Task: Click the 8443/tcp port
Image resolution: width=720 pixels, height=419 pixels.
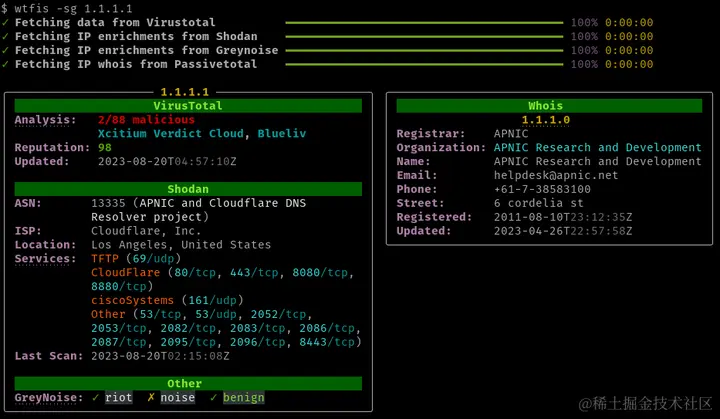Action: (x=327, y=342)
